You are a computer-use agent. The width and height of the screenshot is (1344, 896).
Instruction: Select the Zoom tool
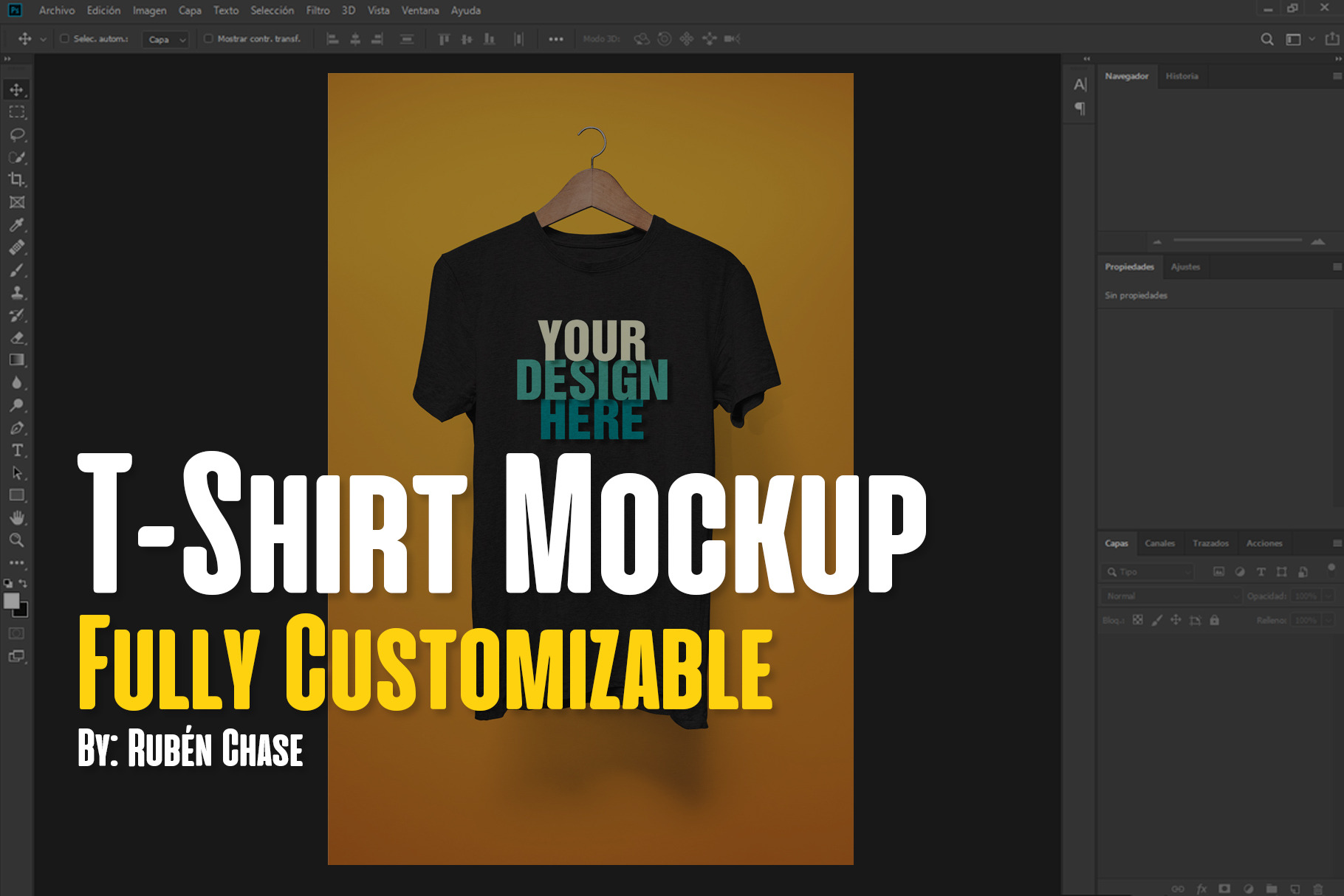pyautogui.click(x=16, y=540)
